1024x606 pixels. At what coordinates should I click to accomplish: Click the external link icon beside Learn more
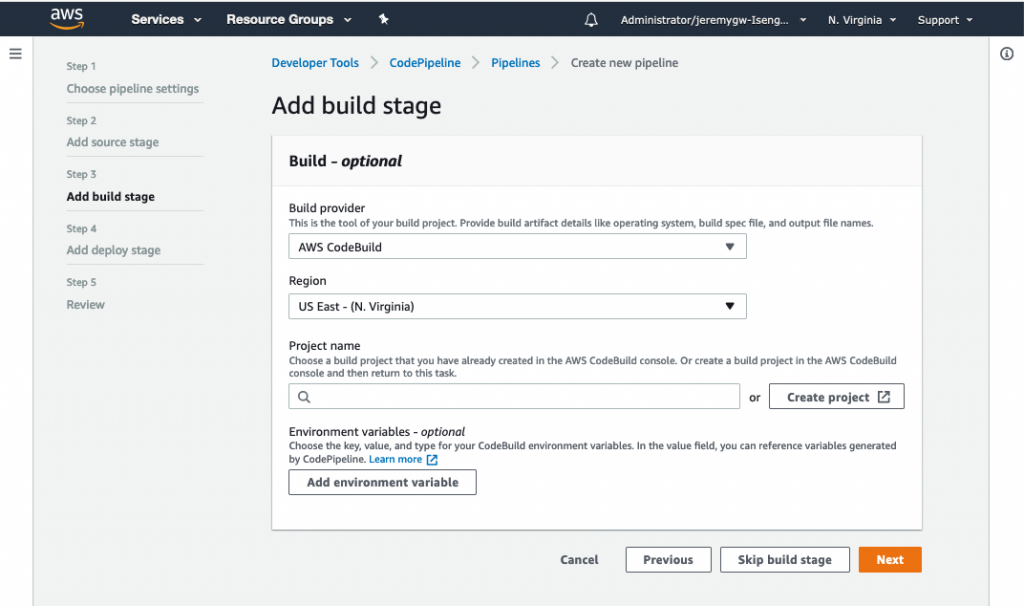tap(432, 460)
